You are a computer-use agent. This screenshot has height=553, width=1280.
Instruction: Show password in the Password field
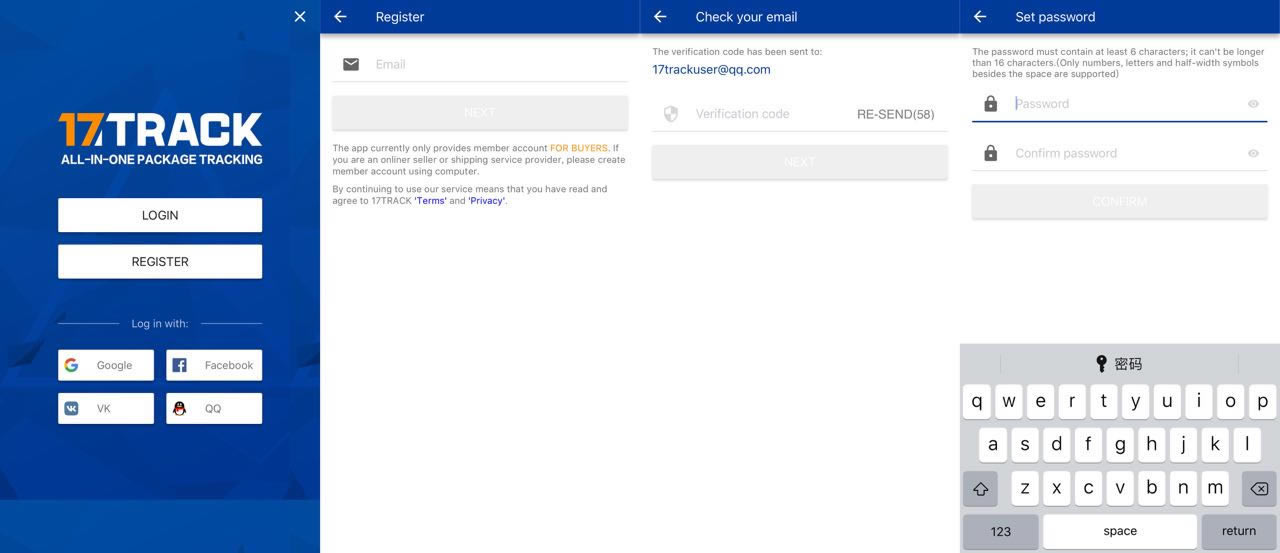click(1253, 104)
